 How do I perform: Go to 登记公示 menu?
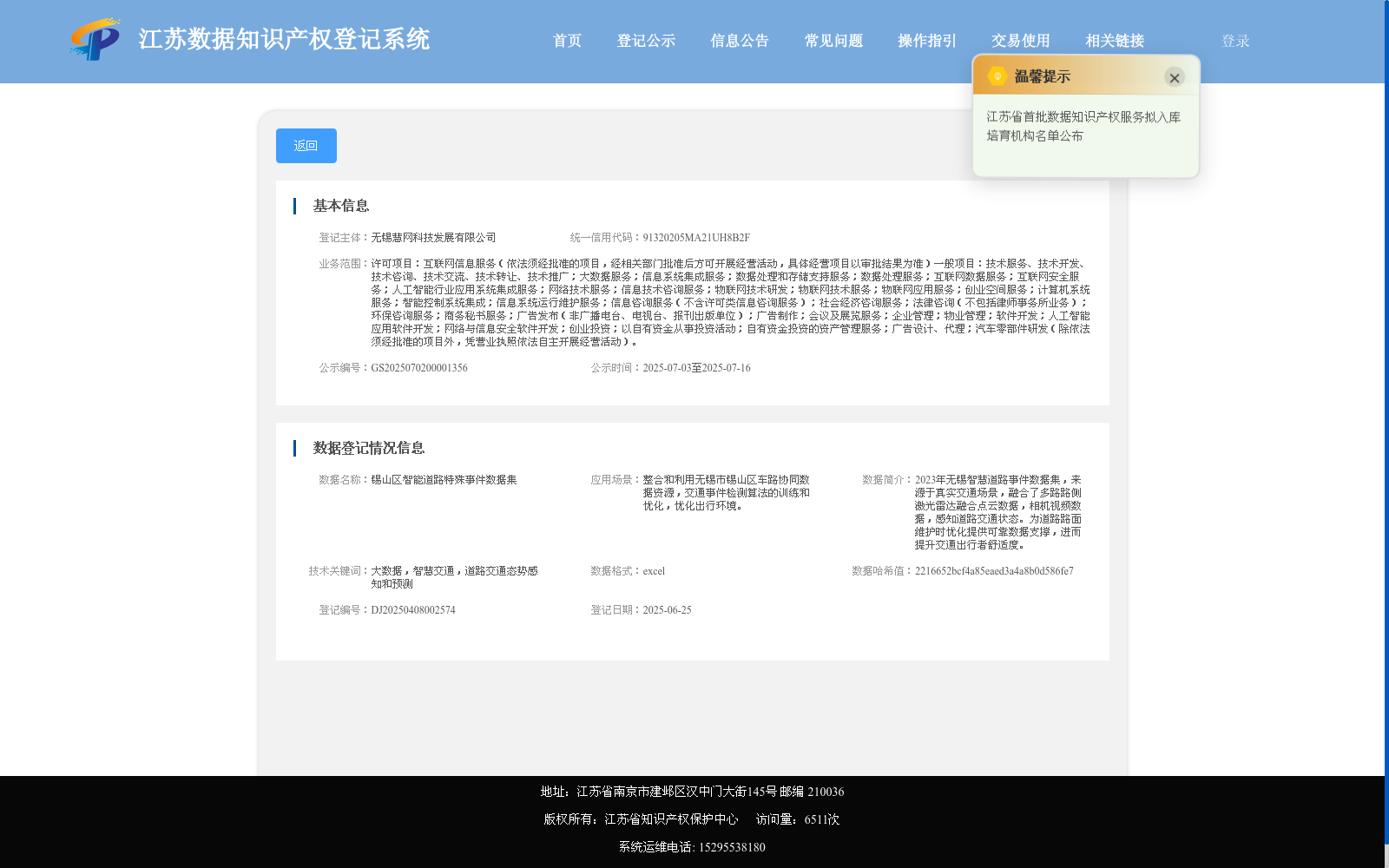646,41
